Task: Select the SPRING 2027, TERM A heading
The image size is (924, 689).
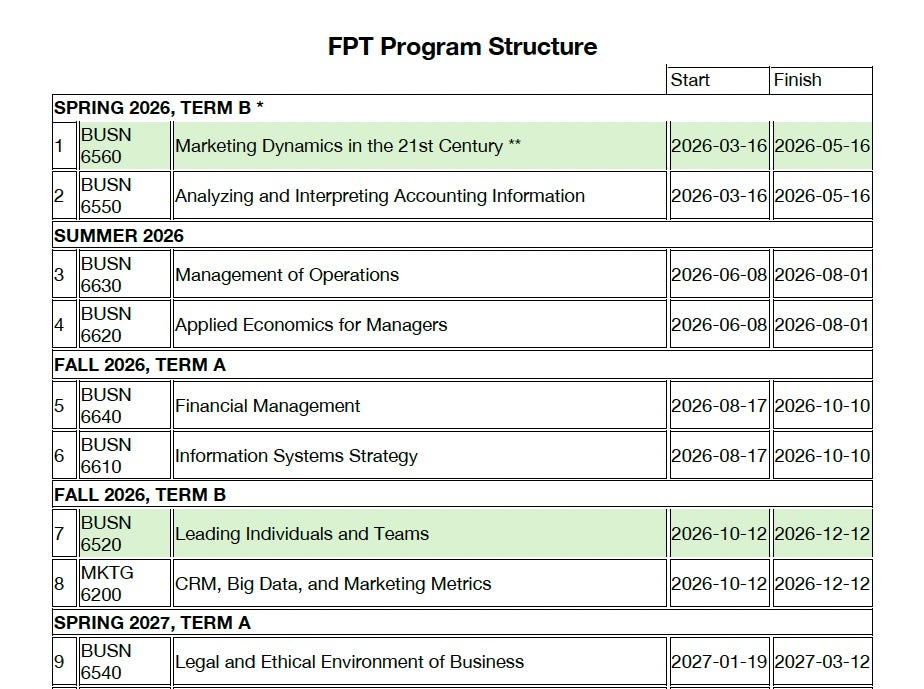Action: [152, 623]
